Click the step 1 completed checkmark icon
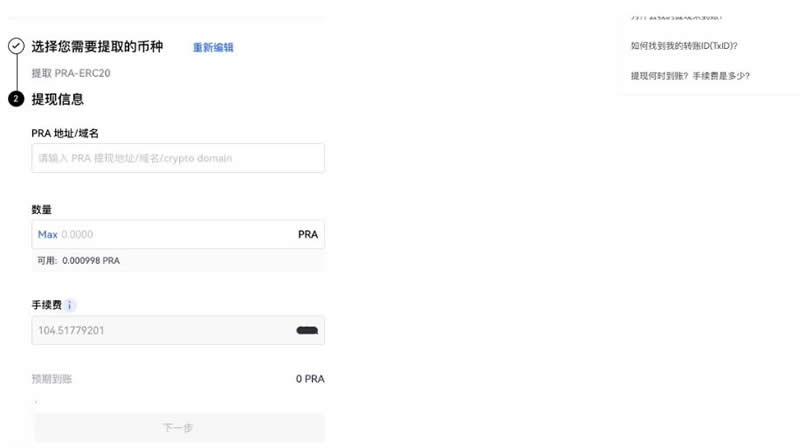The height and width of the screenshot is (448, 800). click(x=16, y=46)
